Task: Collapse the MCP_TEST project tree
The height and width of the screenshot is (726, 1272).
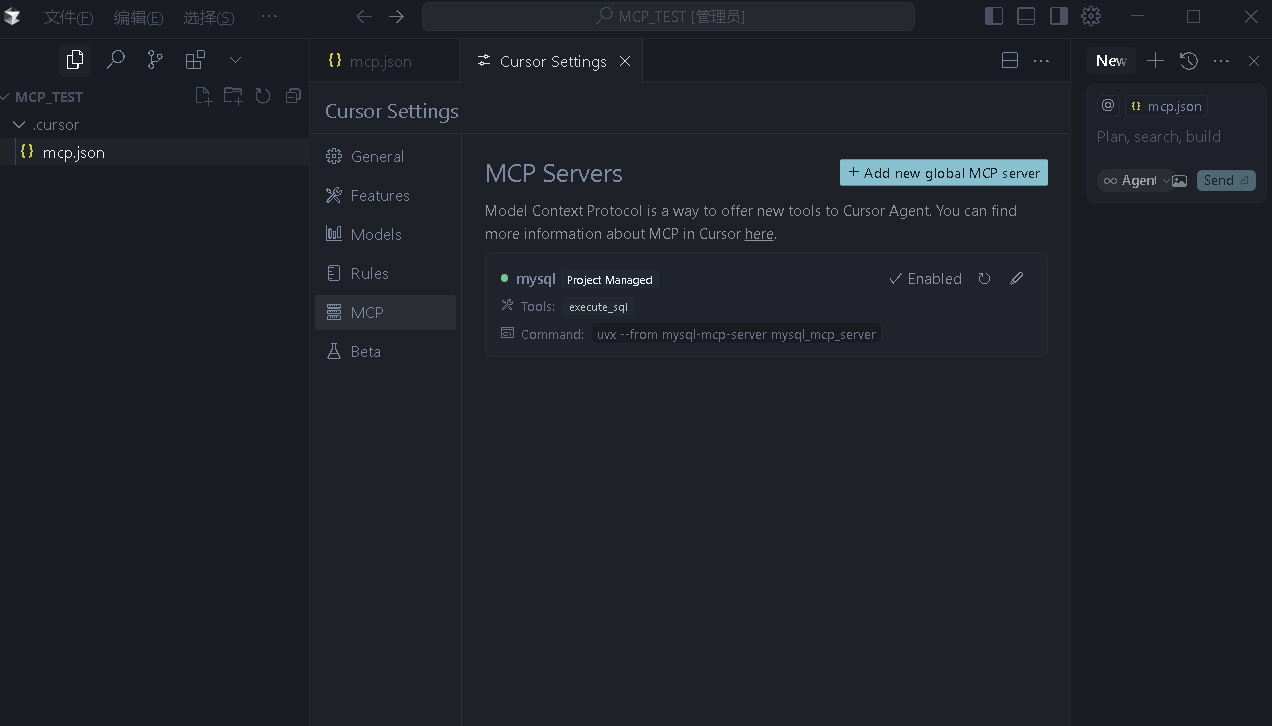Action: click(x=8, y=96)
